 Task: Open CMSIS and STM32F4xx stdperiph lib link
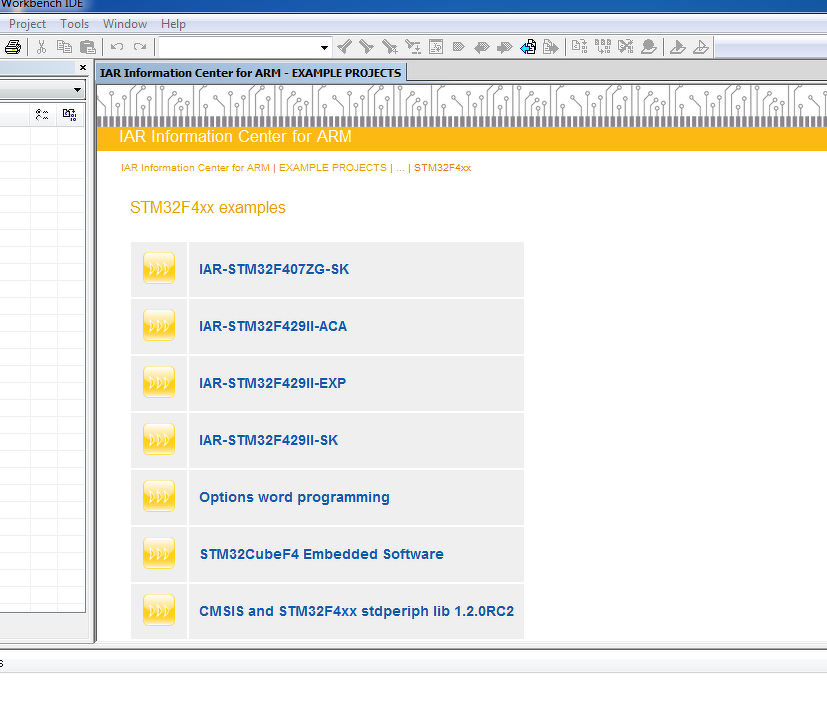click(x=357, y=611)
